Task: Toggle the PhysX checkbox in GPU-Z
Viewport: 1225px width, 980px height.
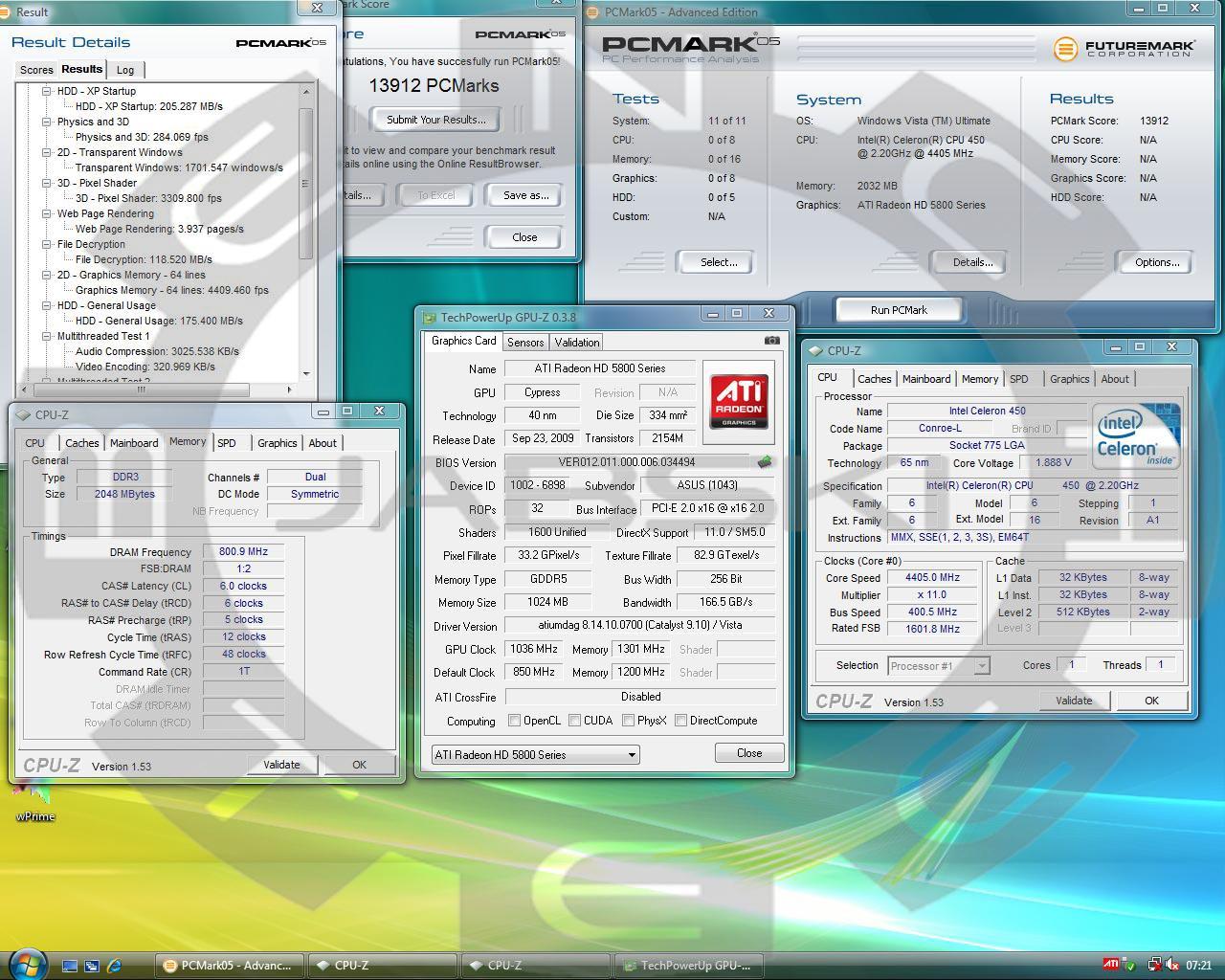Action: point(629,721)
